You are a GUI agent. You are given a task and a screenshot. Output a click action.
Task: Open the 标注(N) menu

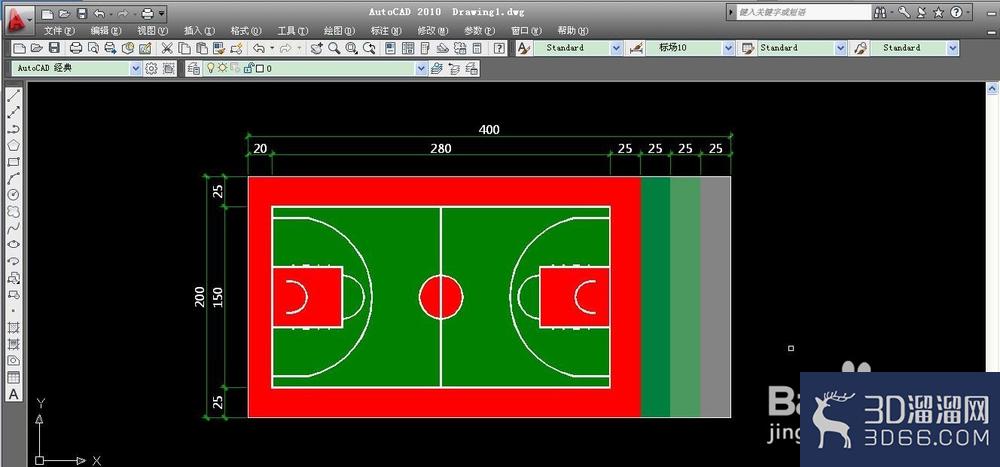pyautogui.click(x=386, y=31)
